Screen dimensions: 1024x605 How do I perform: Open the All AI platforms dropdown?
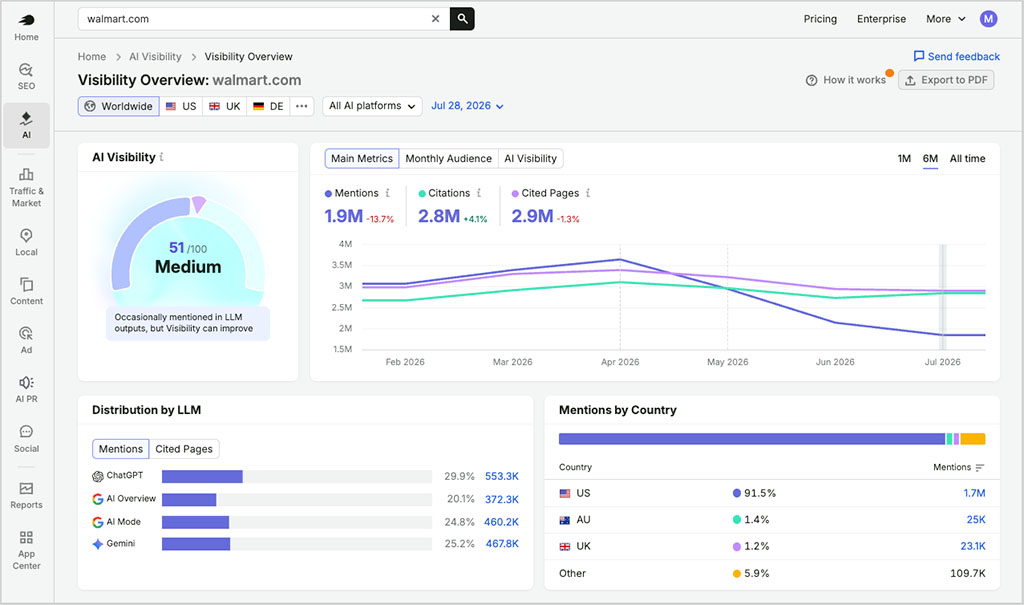[x=372, y=106]
